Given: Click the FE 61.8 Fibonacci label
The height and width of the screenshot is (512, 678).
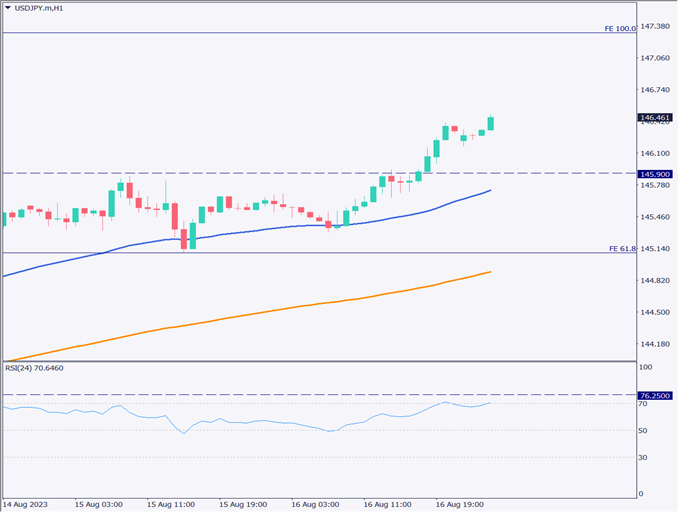Looking at the screenshot, I should (622, 248).
